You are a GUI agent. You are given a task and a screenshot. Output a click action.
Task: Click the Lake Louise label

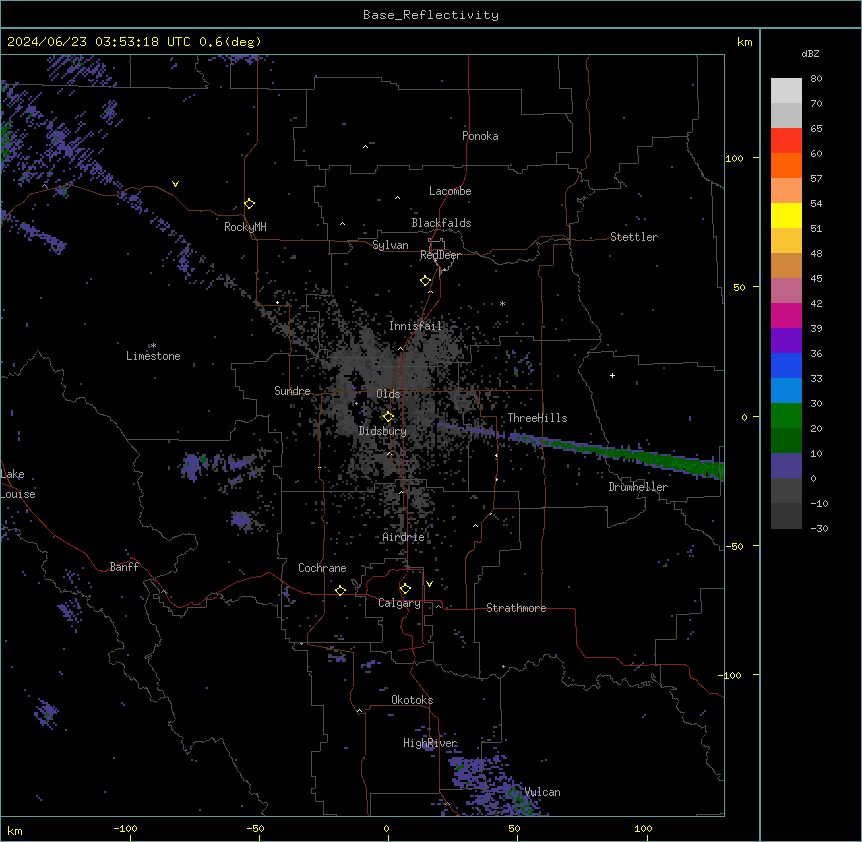tap(18, 484)
